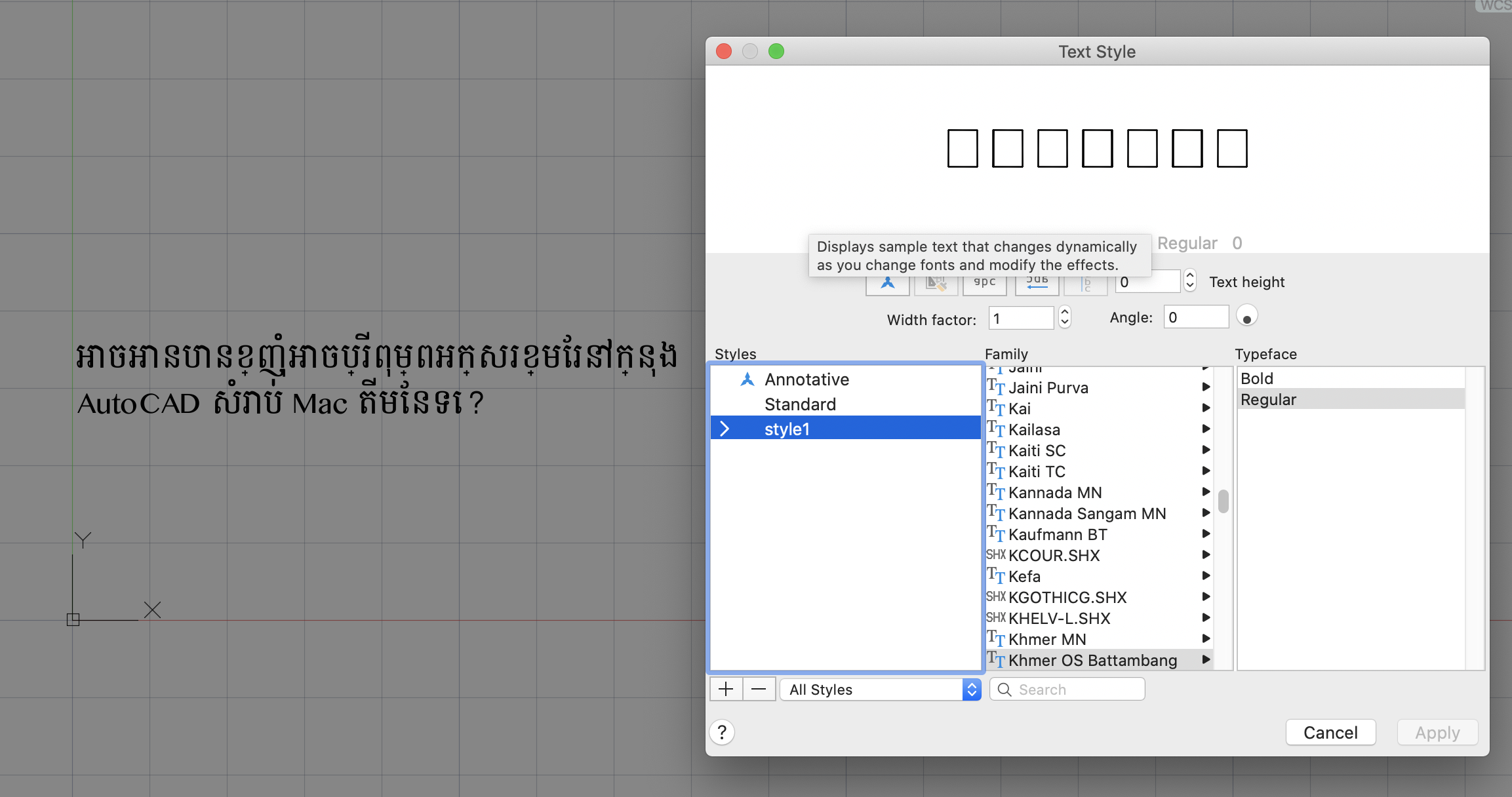Select style1 in the Styles panel
The image size is (1512, 797).
click(x=847, y=428)
